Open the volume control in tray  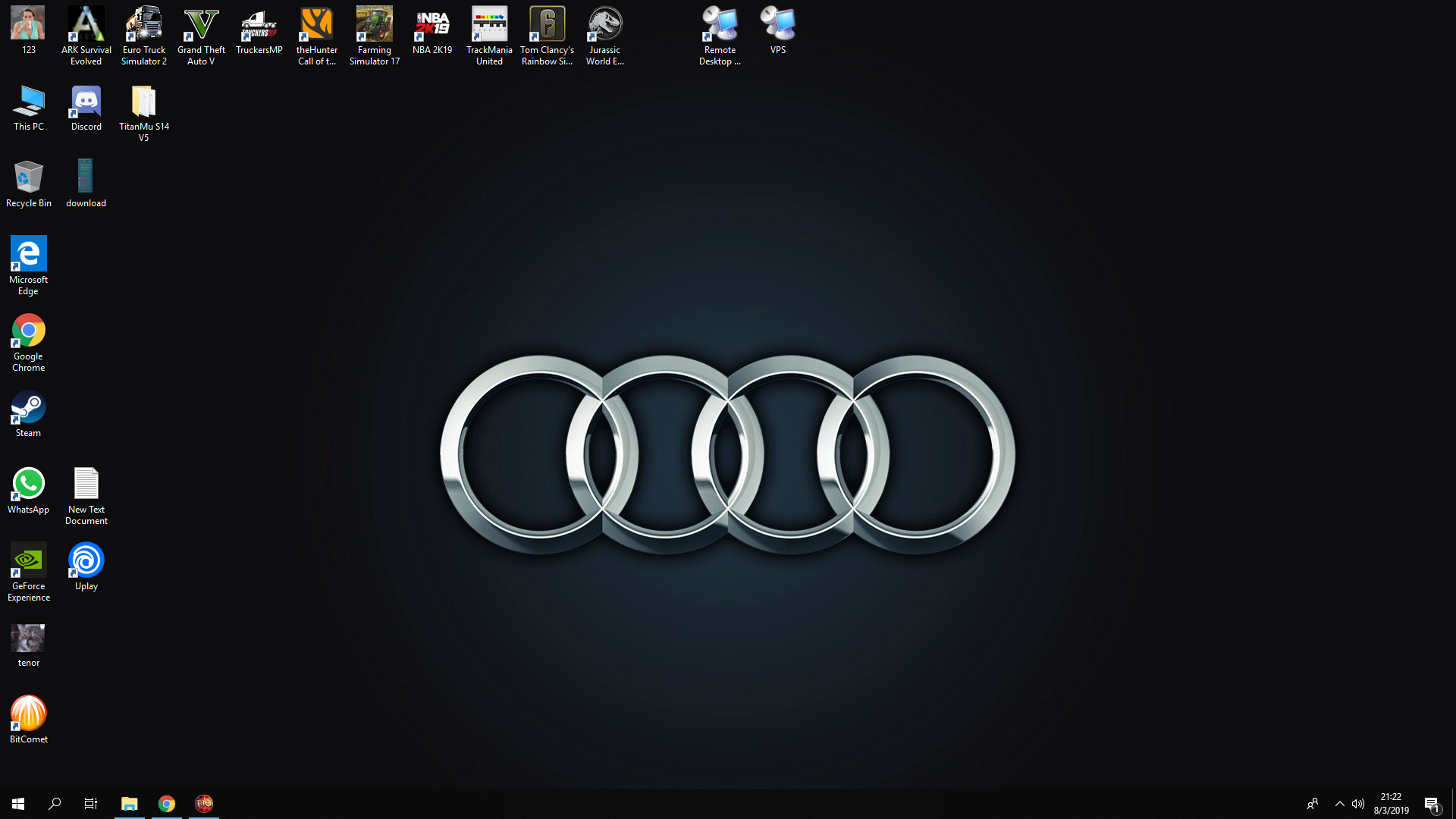pos(1358,804)
